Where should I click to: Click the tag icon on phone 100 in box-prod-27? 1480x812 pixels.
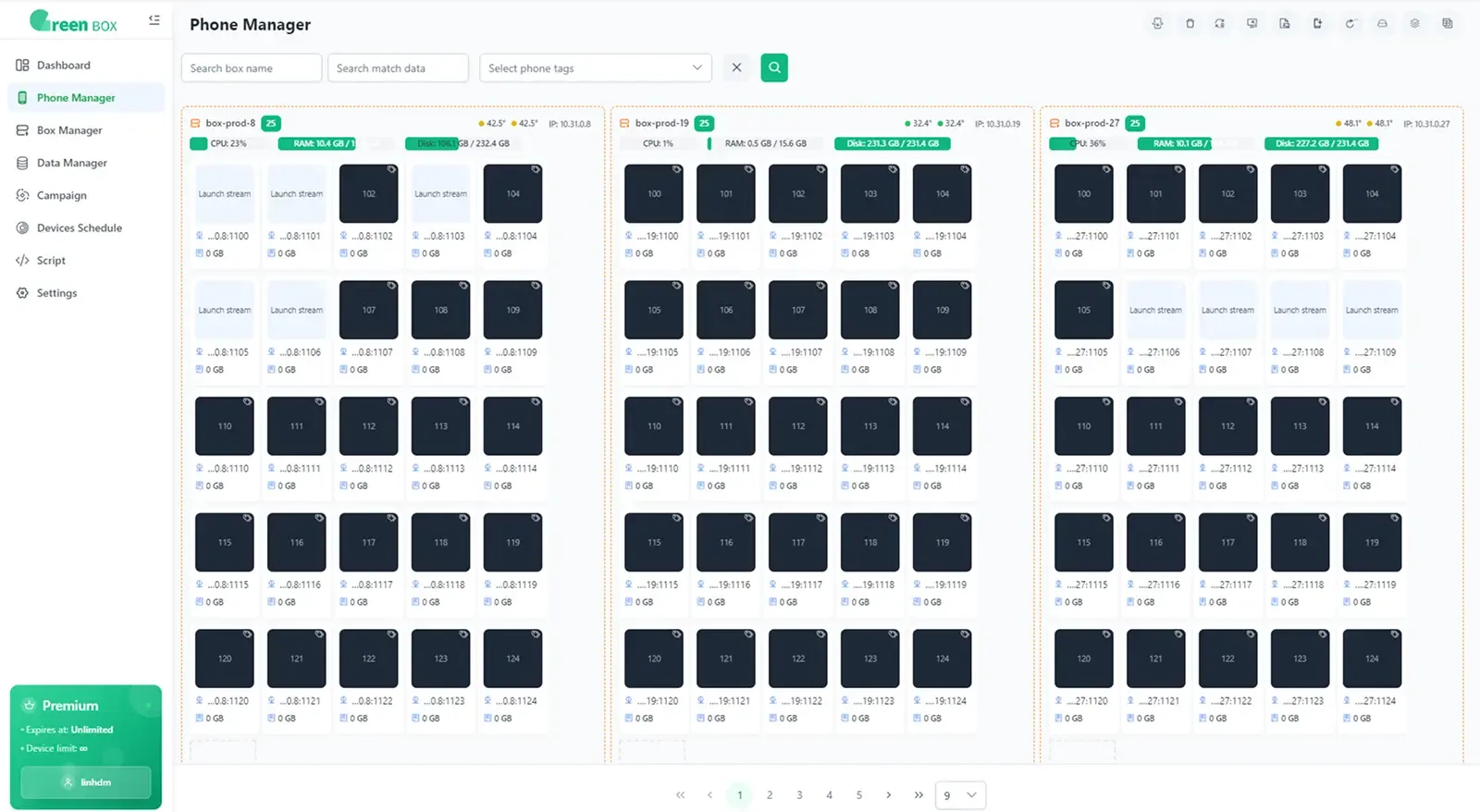(1106, 169)
